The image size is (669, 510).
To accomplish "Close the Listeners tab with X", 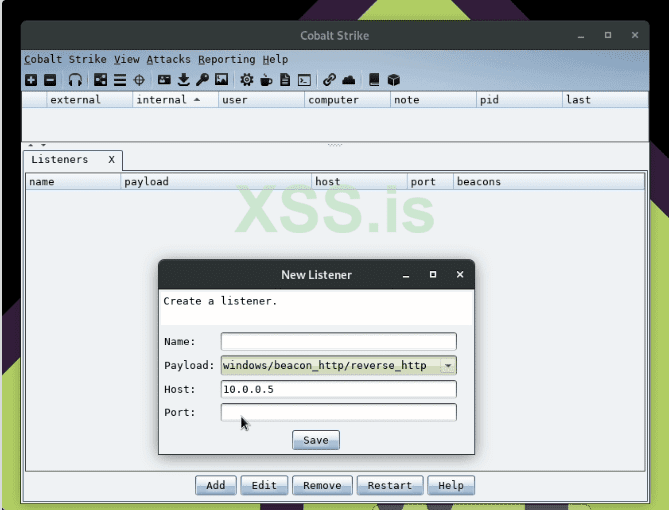I will pos(111,160).
